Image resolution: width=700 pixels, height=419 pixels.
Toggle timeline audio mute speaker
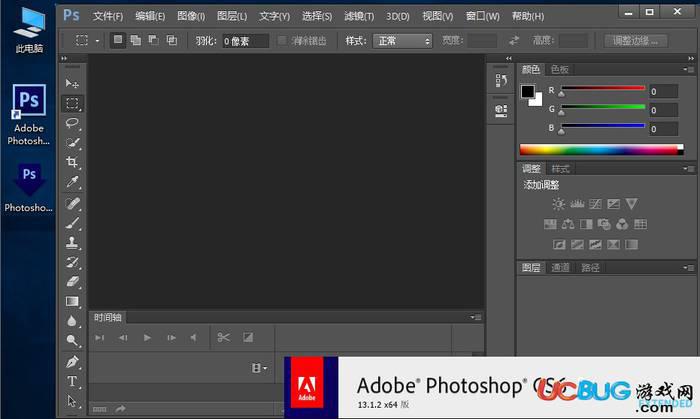click(194, 338)
